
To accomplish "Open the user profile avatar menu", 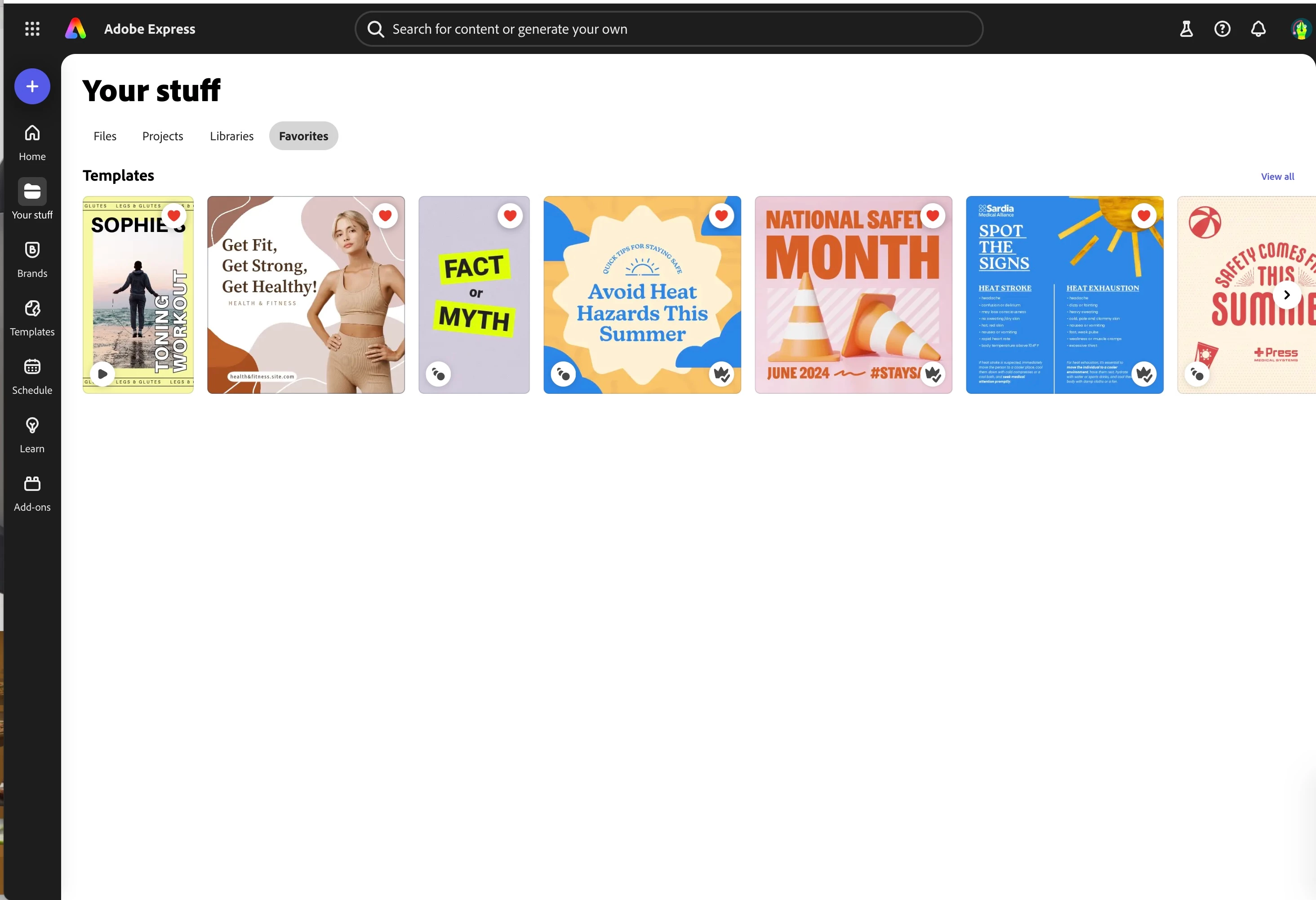I will pos(1300,29).
